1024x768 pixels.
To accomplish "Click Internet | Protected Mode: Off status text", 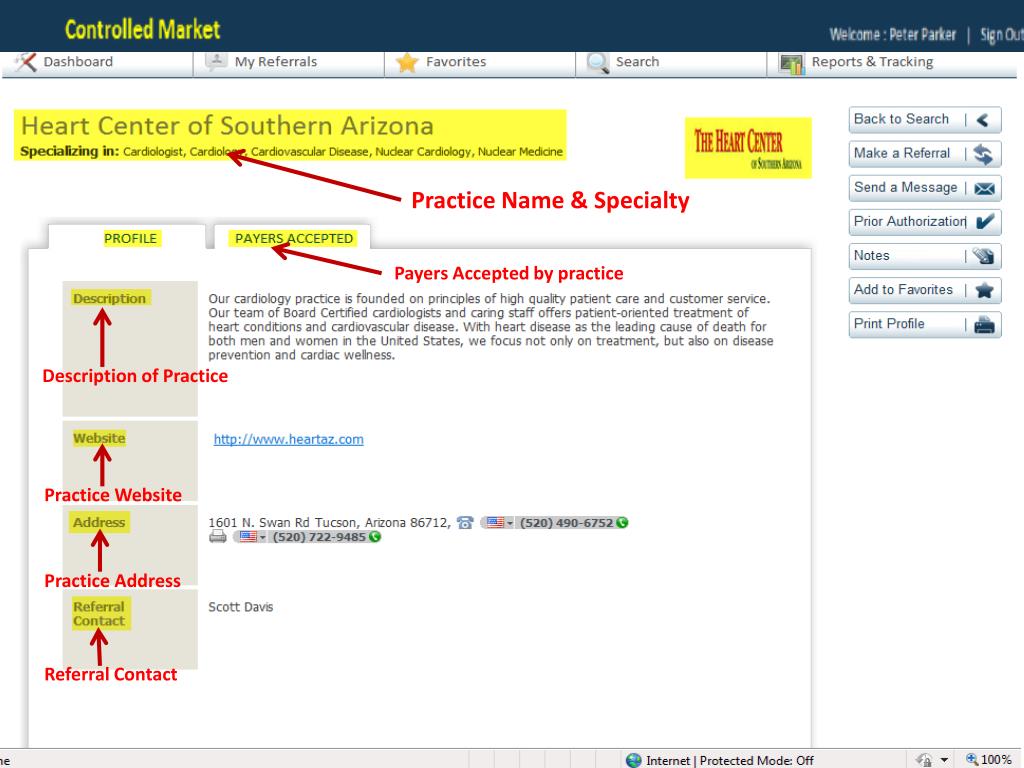I will [x=729, y=760].
